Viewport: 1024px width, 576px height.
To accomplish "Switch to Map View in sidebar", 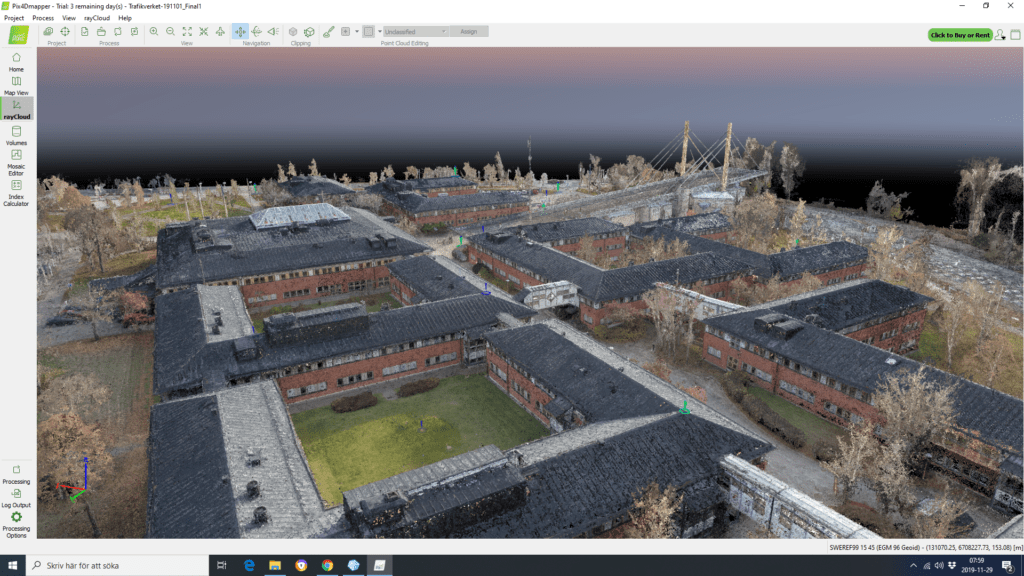I will coord(16,86).
